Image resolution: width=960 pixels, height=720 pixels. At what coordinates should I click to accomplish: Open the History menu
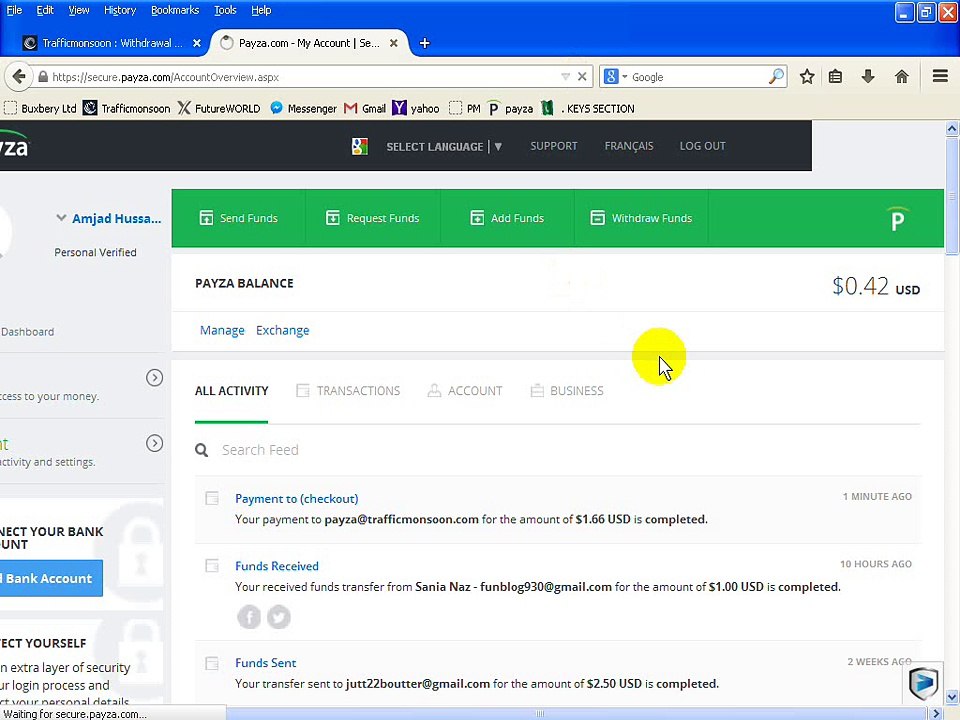tap(119, 10)
